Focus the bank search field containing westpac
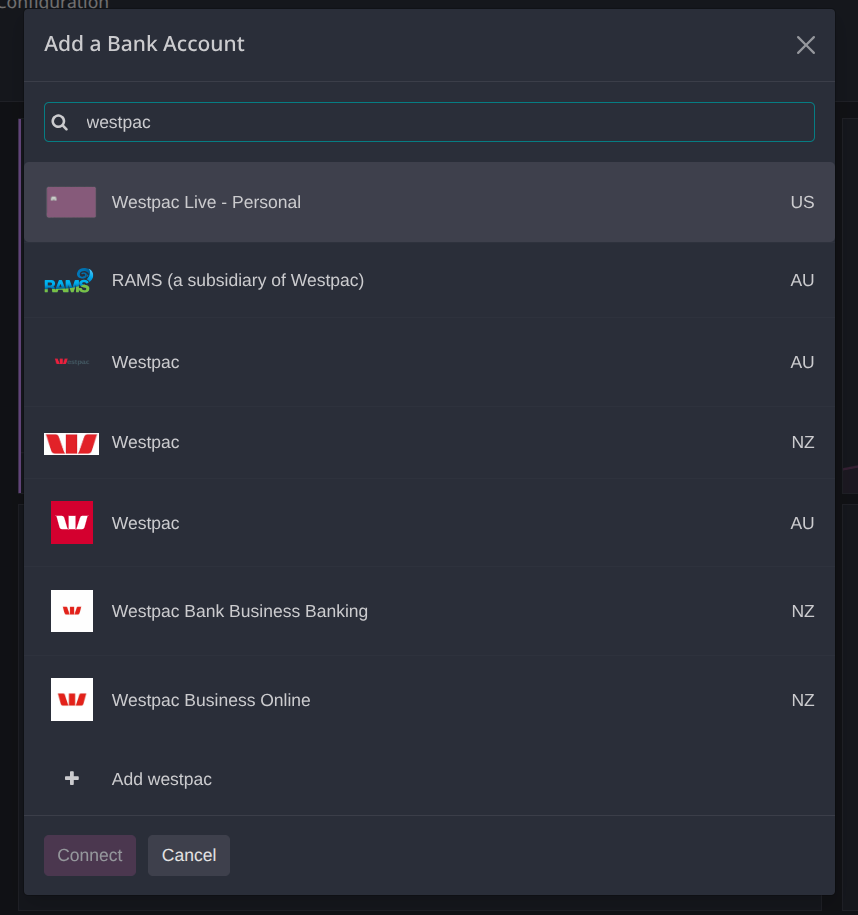The width and height of the screenshot is (858, 915). (x=429, y=122)
